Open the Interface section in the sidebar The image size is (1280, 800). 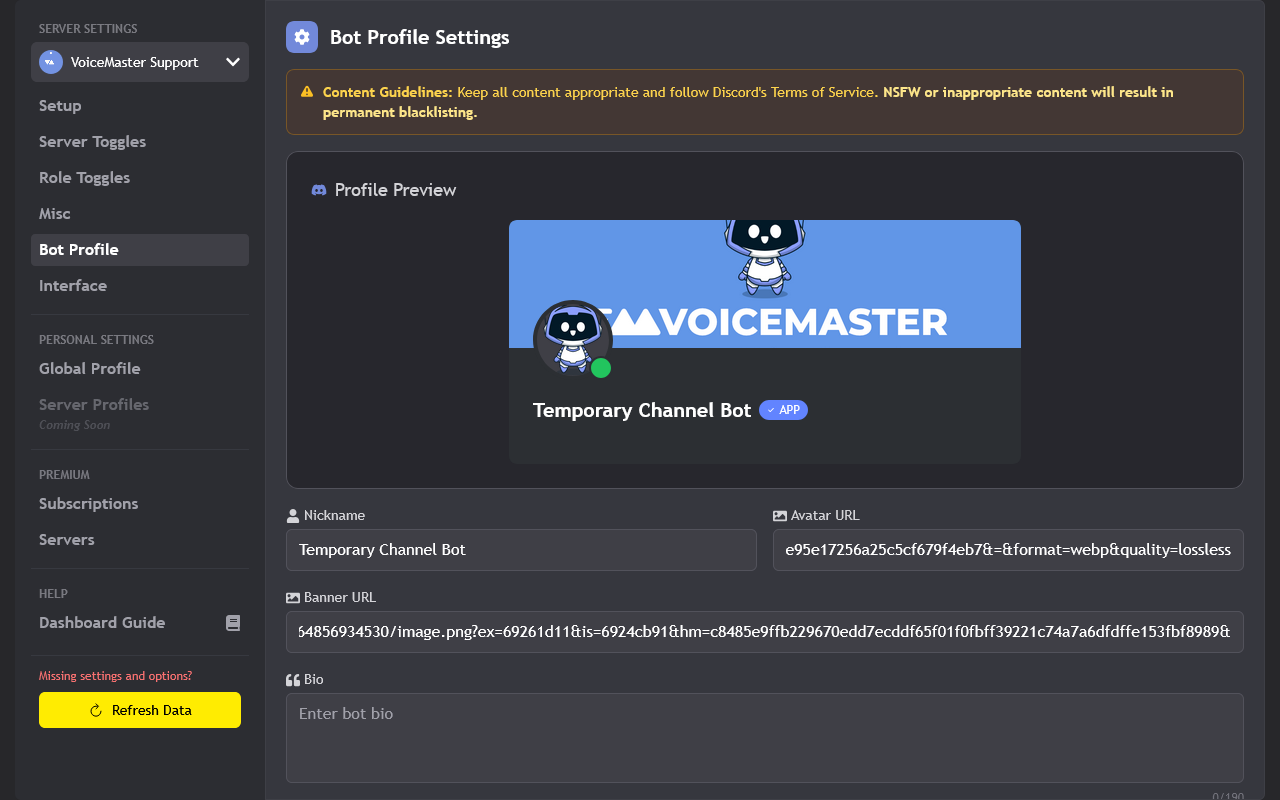click(x=72, y=285)
